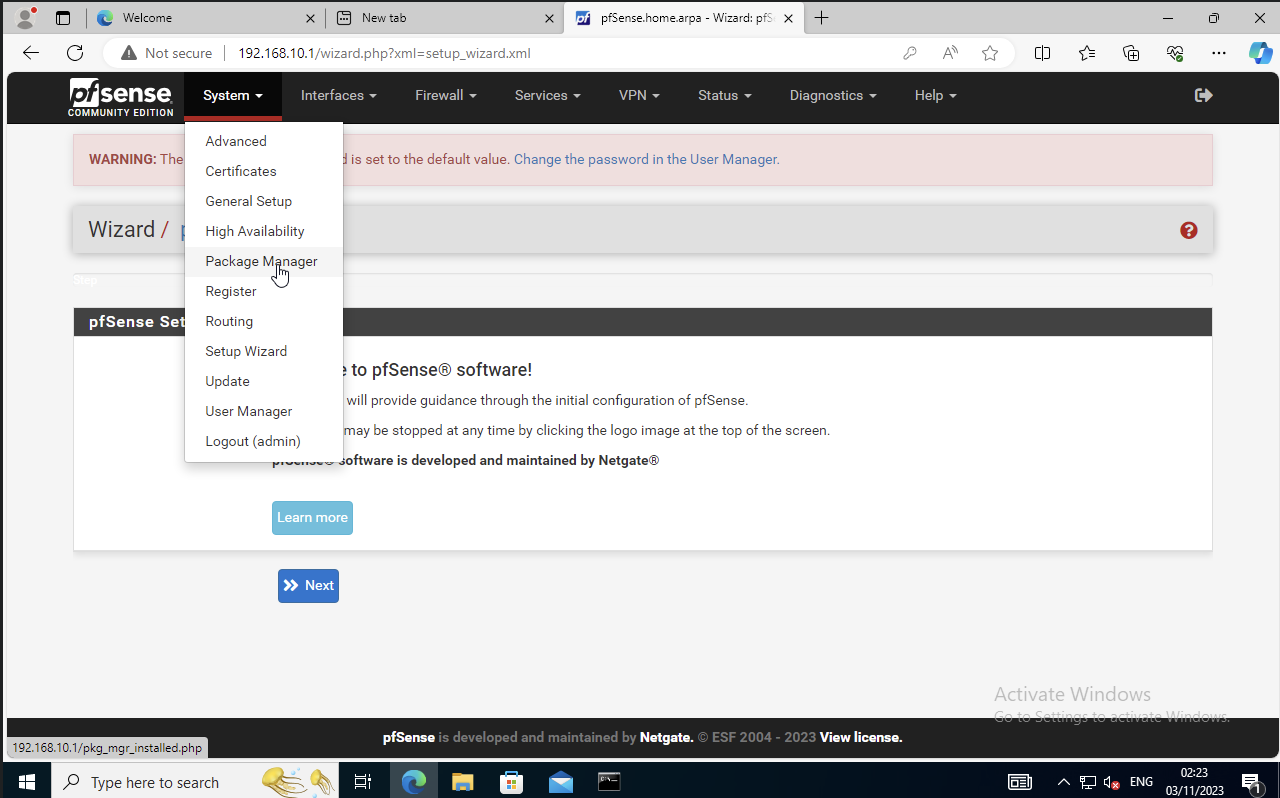Viewport: 1280px width, 798px height.
Task: Open the red help question mark icon
Action: point(1189,230)
